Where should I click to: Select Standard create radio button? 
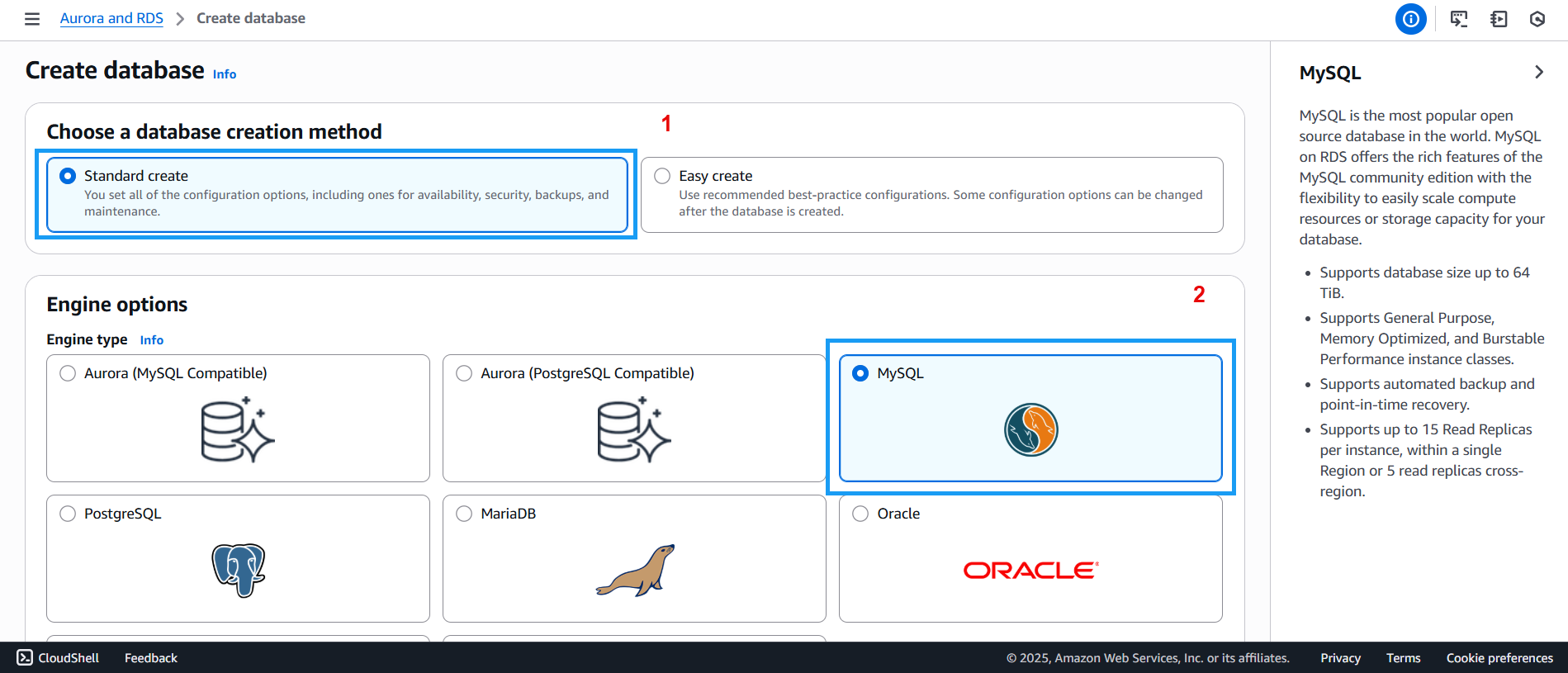click(68, 176)
